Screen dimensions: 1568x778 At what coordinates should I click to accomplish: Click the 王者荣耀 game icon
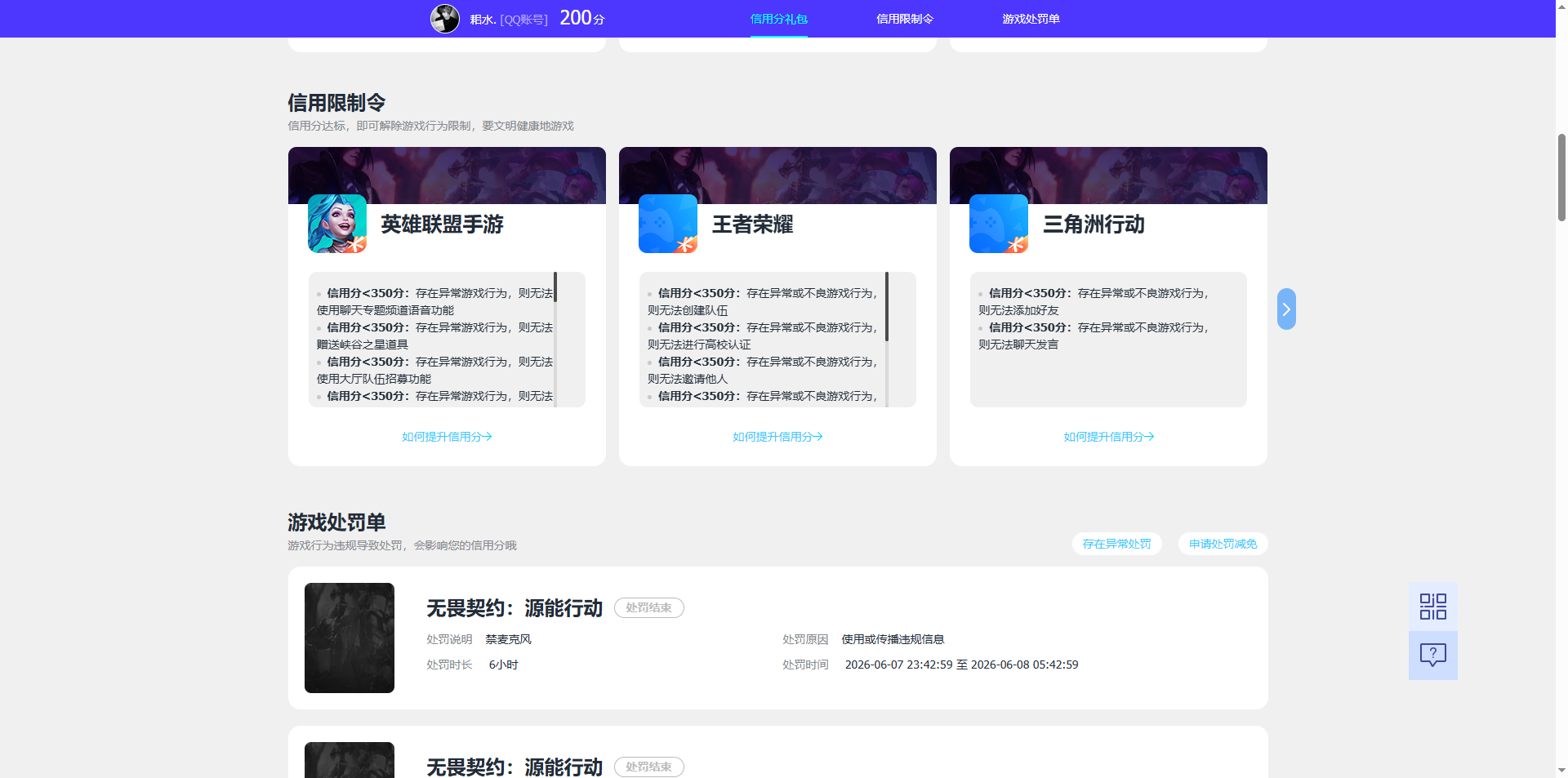(x=668, y=224)
